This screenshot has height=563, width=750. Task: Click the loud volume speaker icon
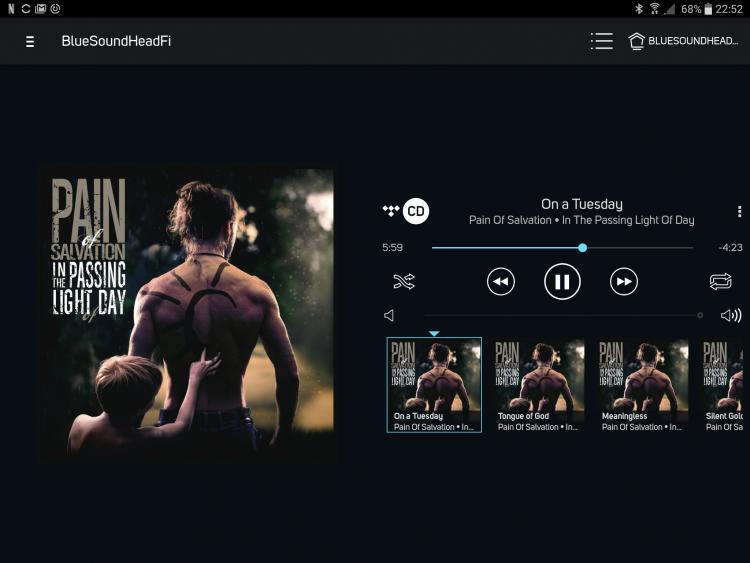(x=730, y=315)
